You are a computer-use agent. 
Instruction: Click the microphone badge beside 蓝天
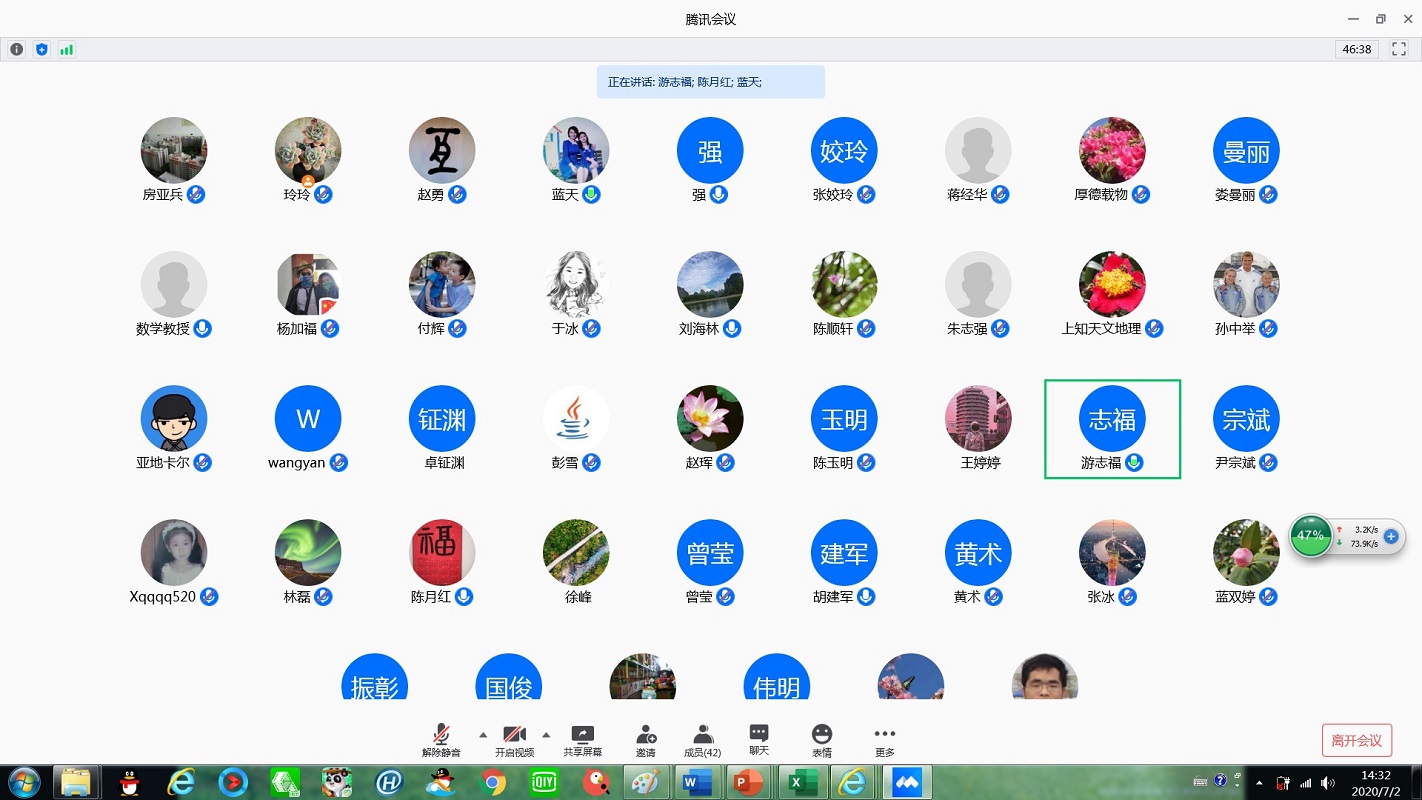tap(592, 194)
